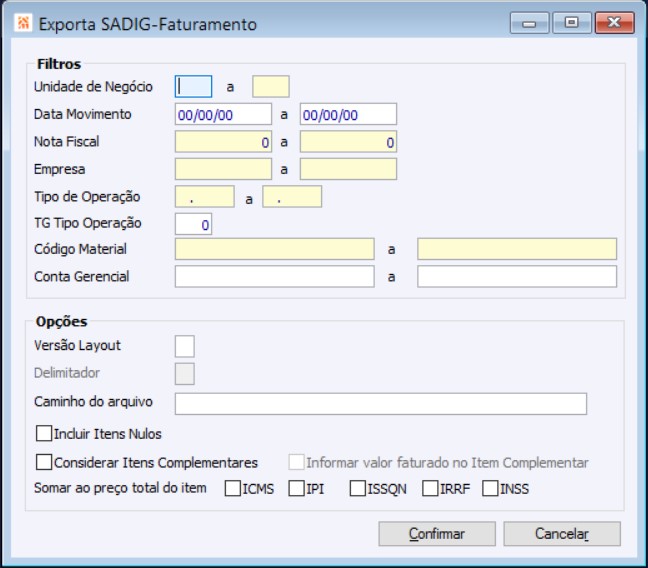Click the Conta Gerencial start field
This screenshot has width=648, height=568.
[274, 277]
